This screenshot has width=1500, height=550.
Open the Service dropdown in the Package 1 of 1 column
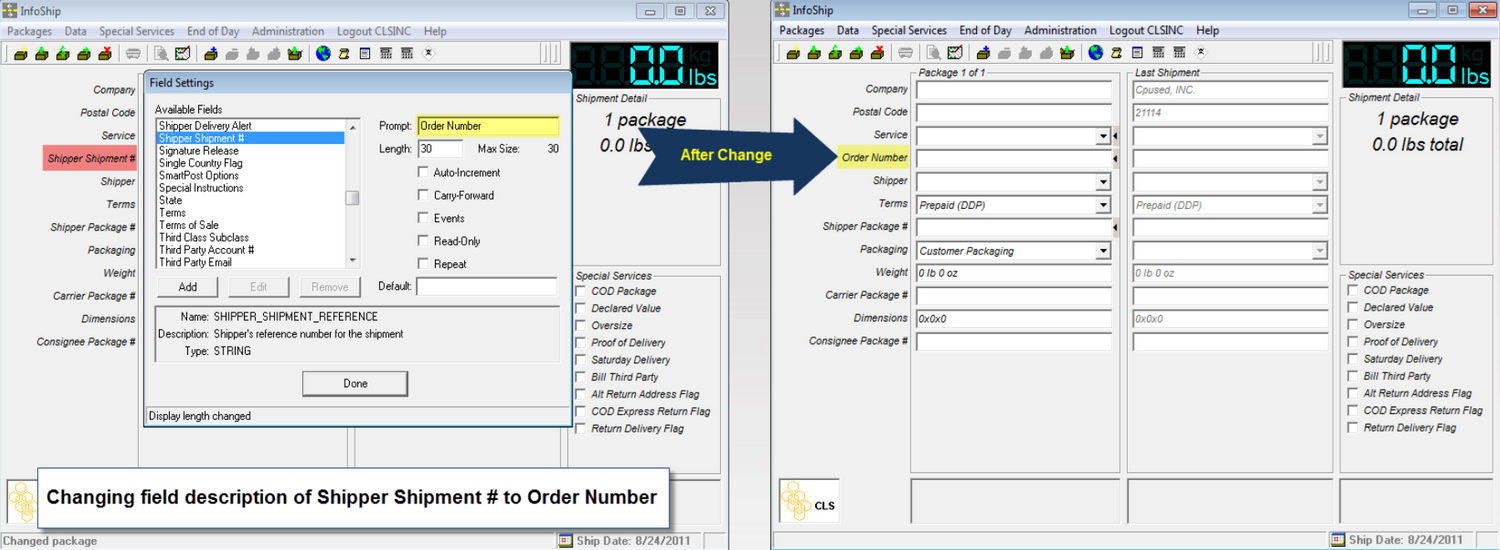click(1103, 136)
